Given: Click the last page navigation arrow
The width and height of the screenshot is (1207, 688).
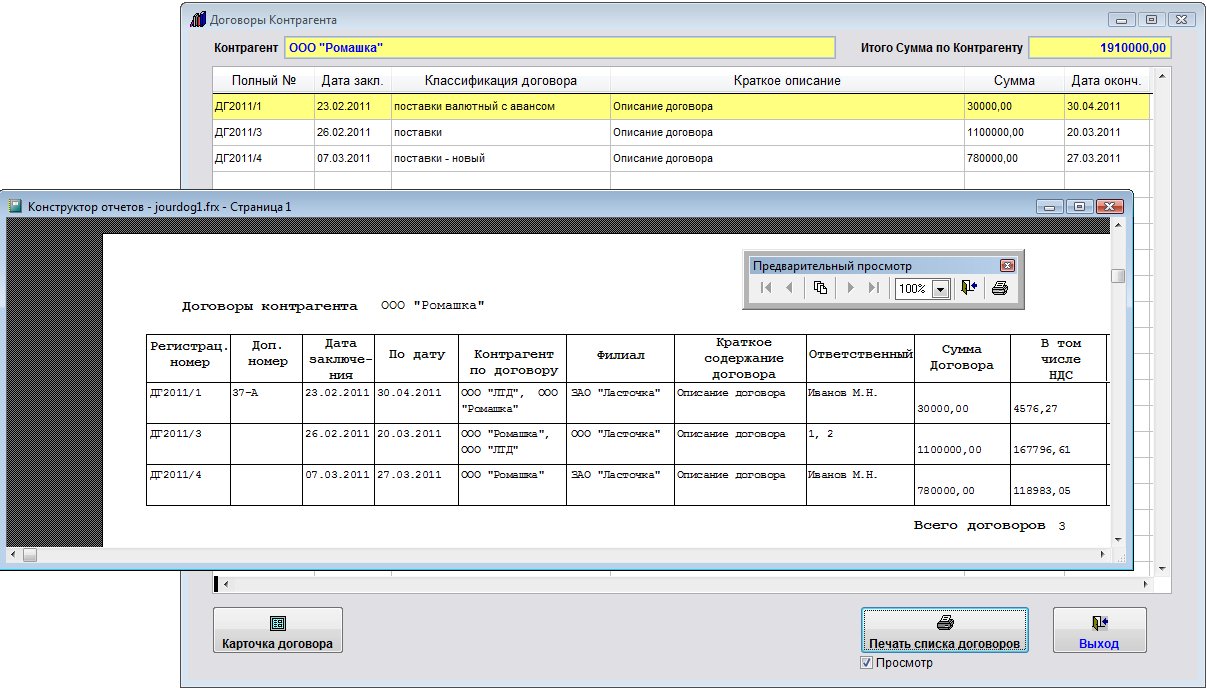Looking at the screenshot, I should (873, 288).
